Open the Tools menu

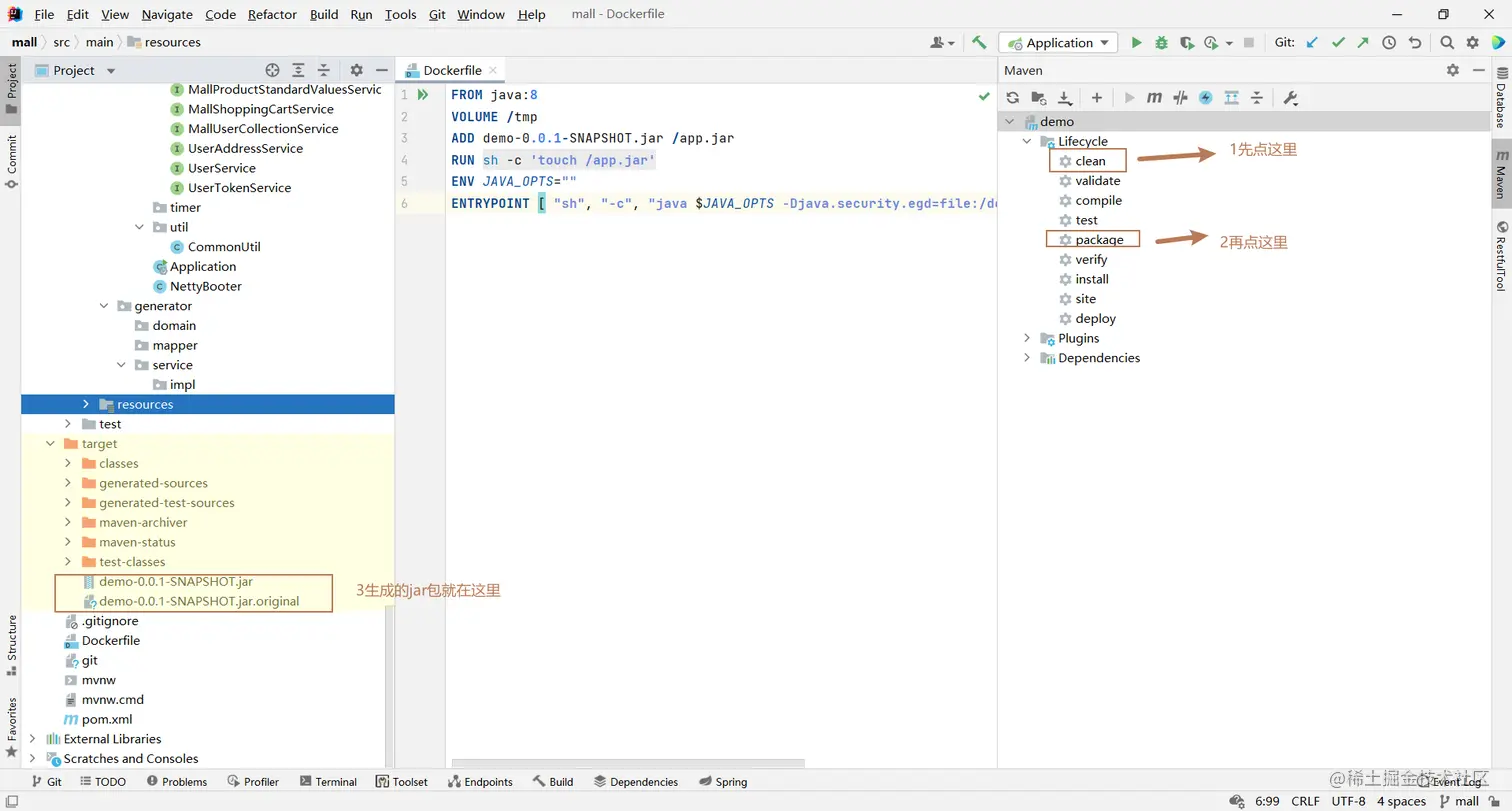400,15
